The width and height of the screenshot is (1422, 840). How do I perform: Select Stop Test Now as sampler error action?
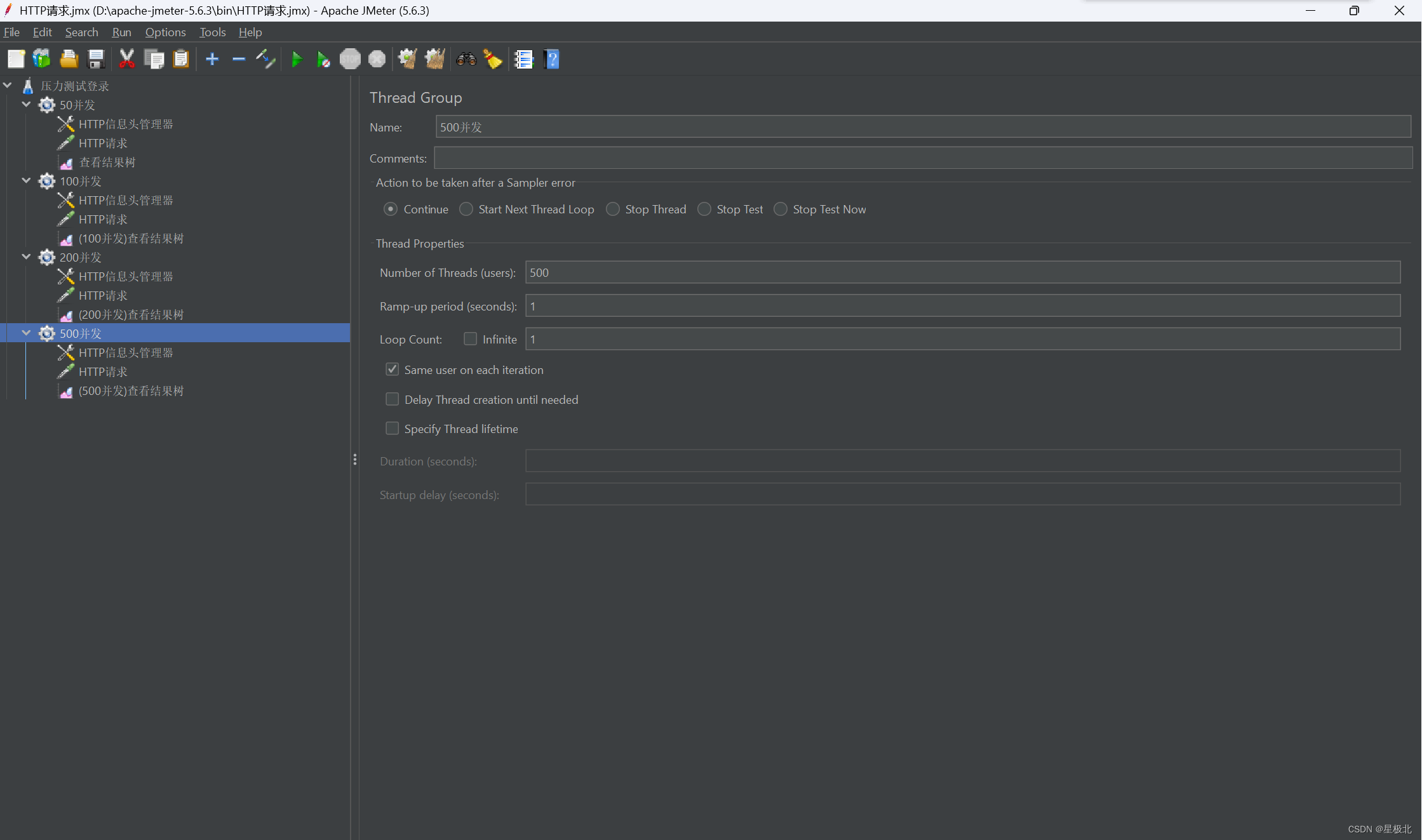[780, 209]
